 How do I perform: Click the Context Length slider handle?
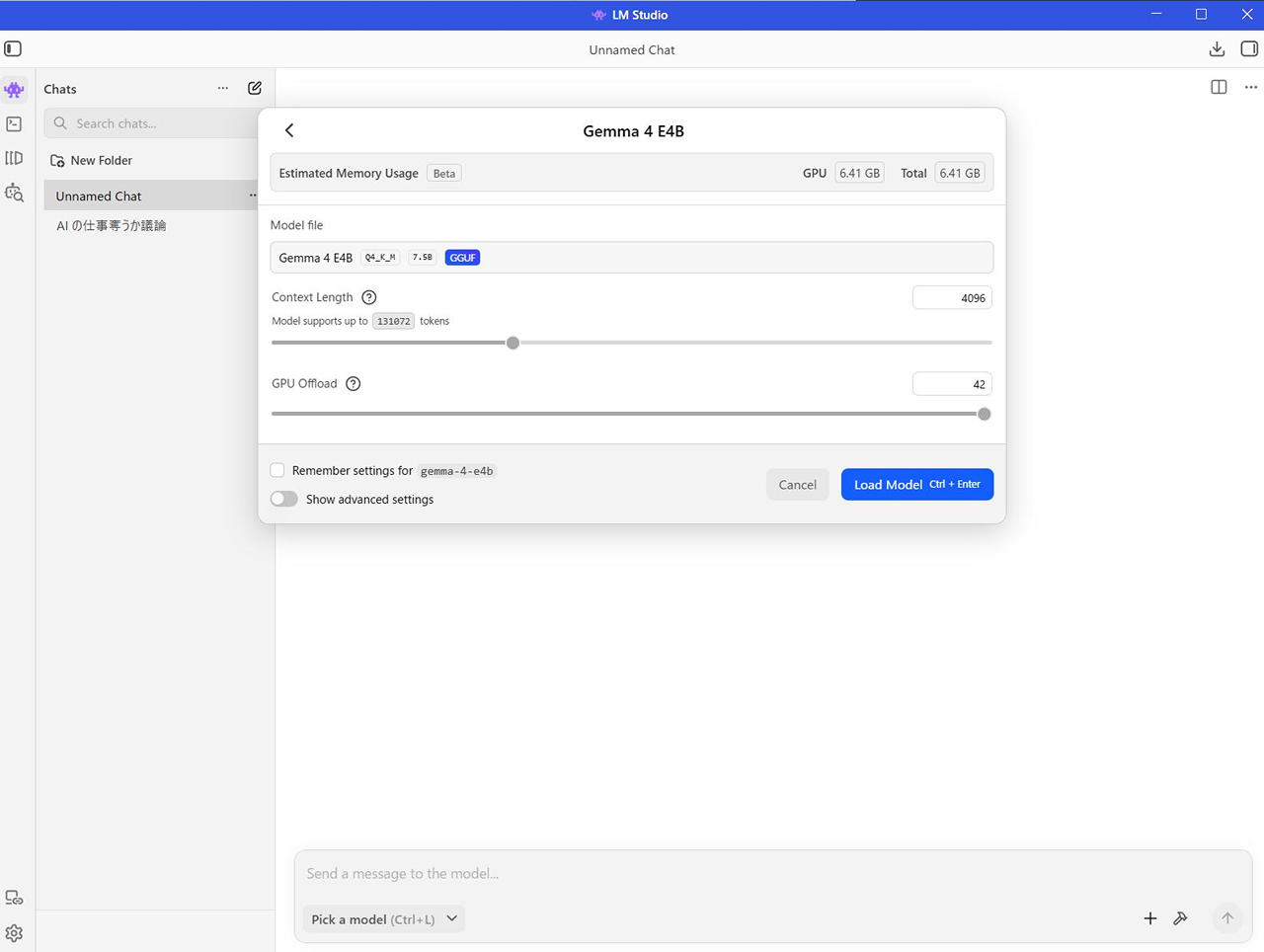pos(513,343)
